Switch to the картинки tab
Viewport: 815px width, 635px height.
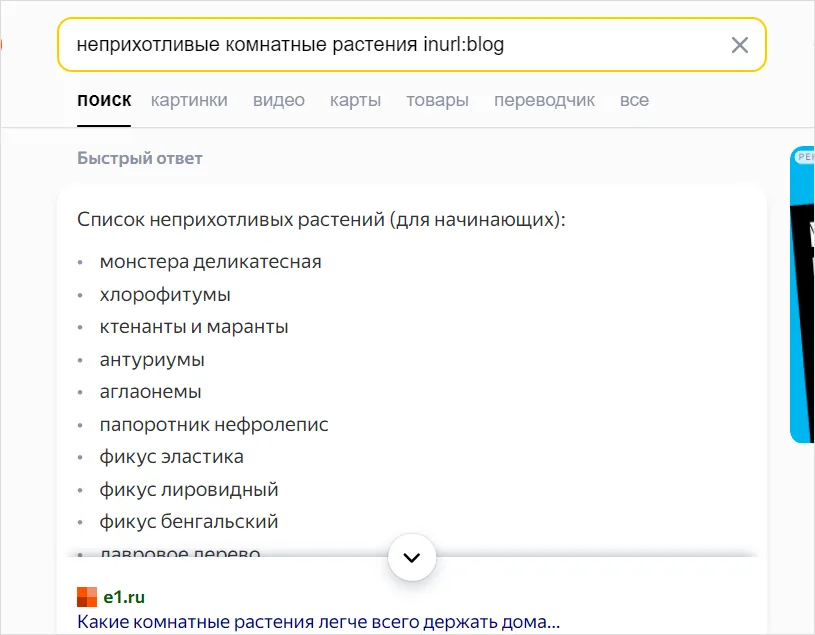[x=189, y=100]
